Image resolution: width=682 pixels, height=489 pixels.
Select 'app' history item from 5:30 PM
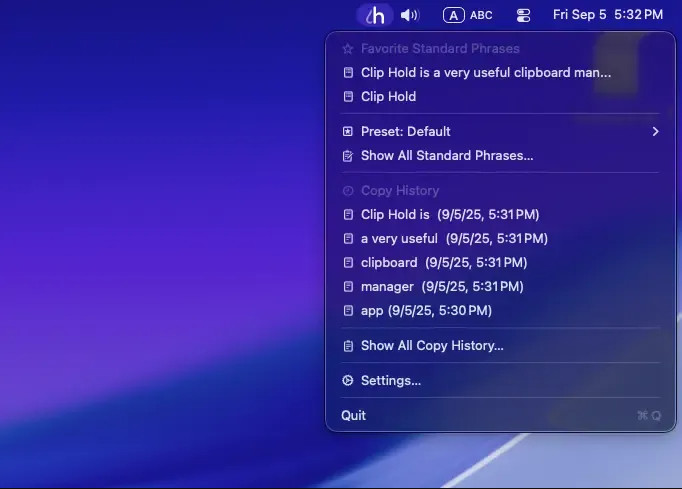pos(501,310)
